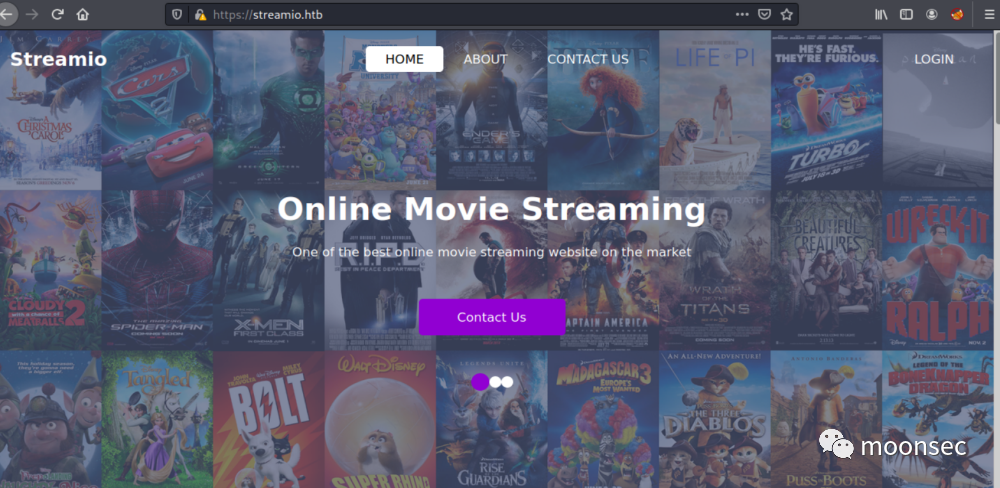Select the second carousel dot
This screenshot has width=1000, height=488.
(x=495, y=381)
